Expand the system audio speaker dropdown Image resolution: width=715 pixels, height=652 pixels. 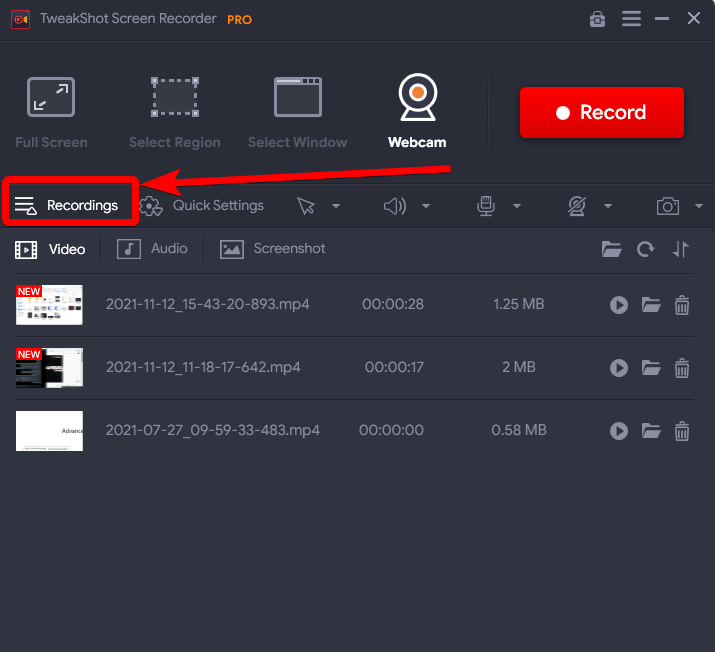(x=426, y=206)
